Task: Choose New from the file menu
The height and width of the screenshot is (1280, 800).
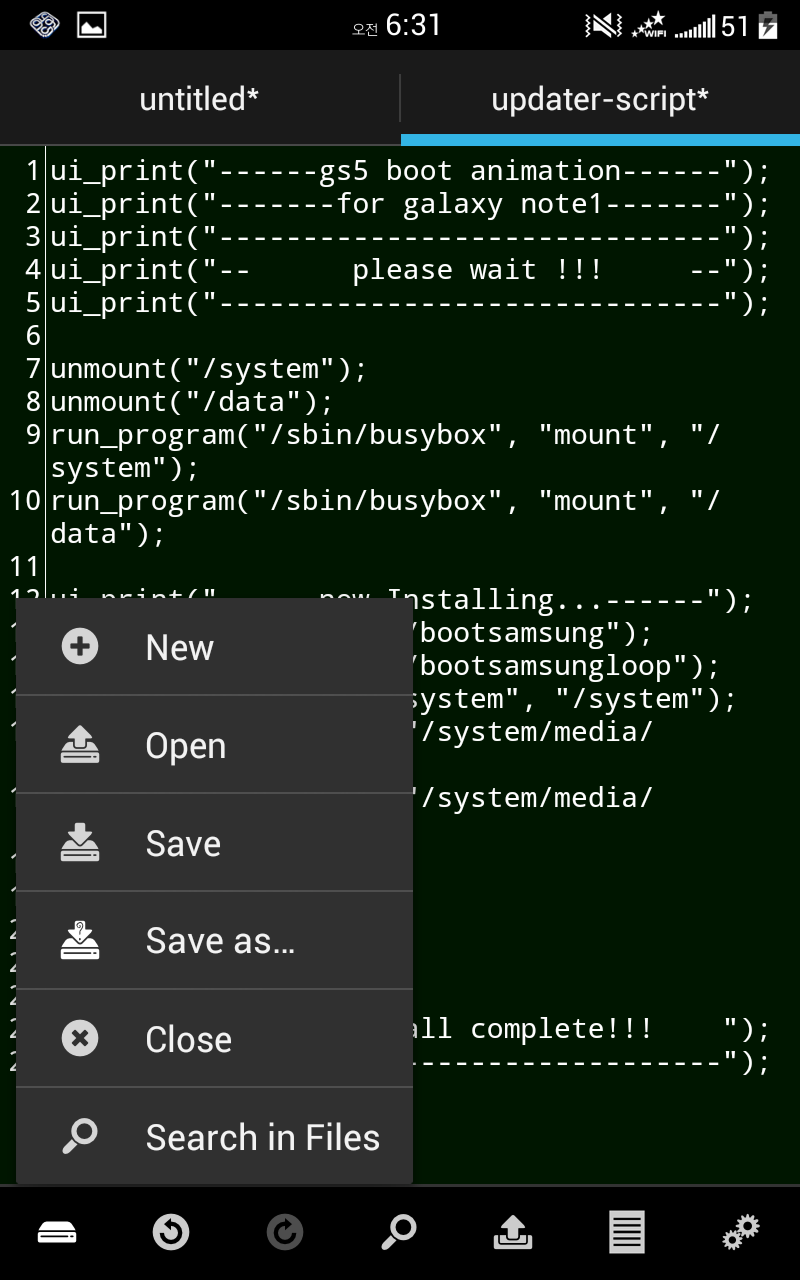Action: tap(180, 647)
